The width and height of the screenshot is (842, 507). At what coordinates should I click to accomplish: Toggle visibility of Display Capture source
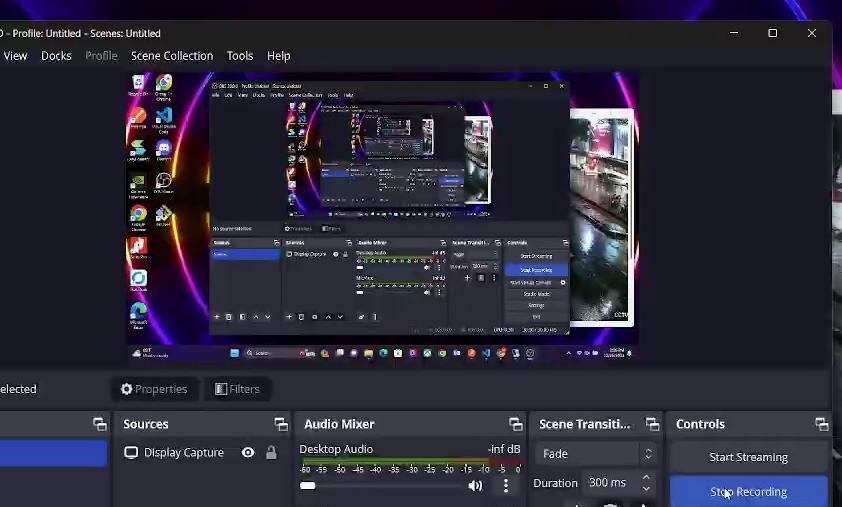click(x=248, y=453)
